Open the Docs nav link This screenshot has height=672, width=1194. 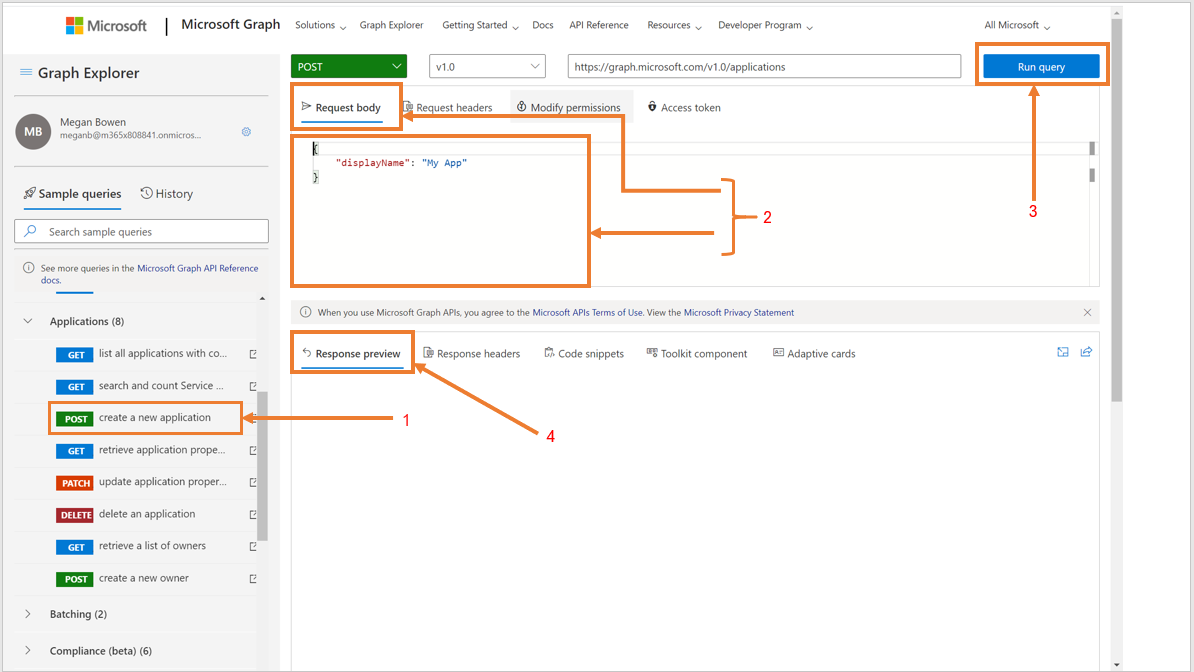543,25
